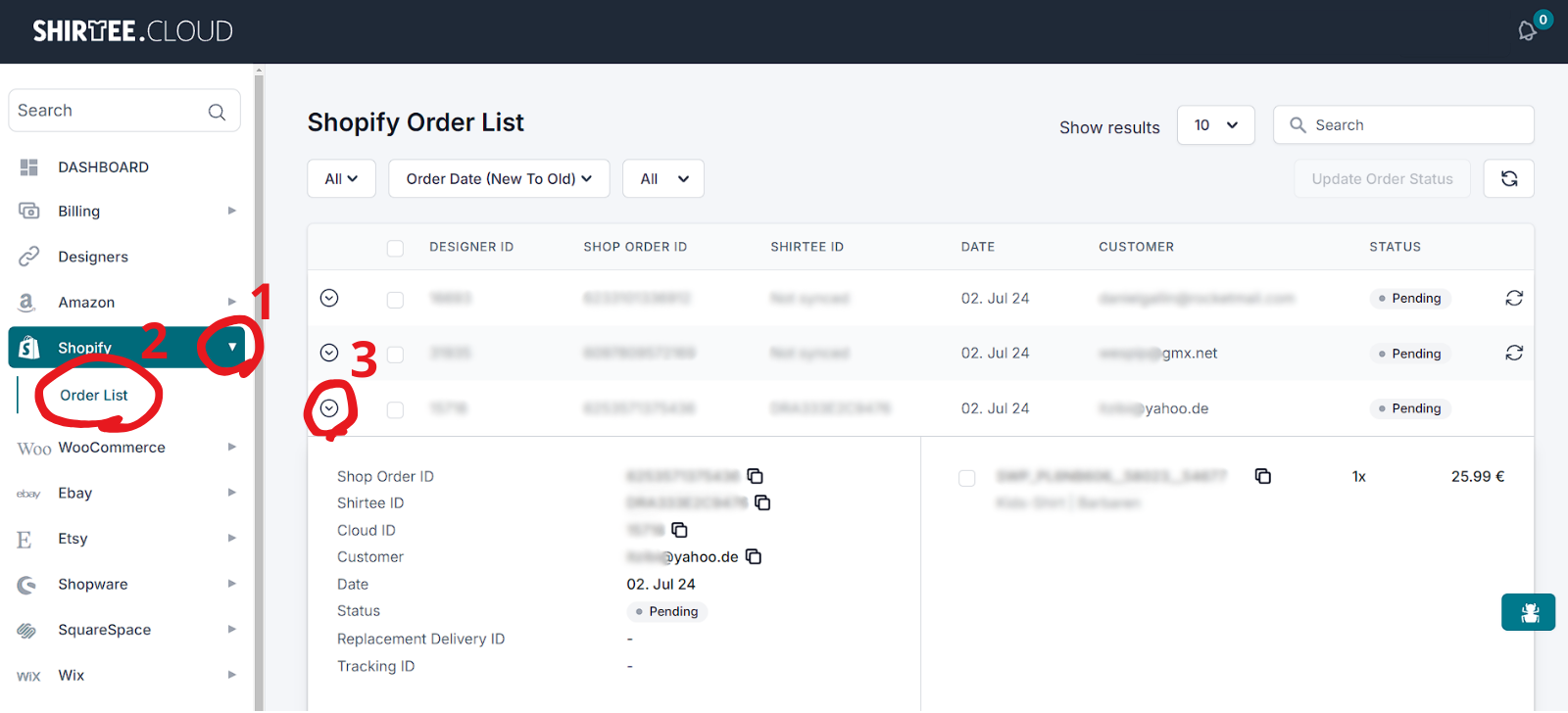
Task: Click the WooCommerce logo icon
Action: coord(33,449)
